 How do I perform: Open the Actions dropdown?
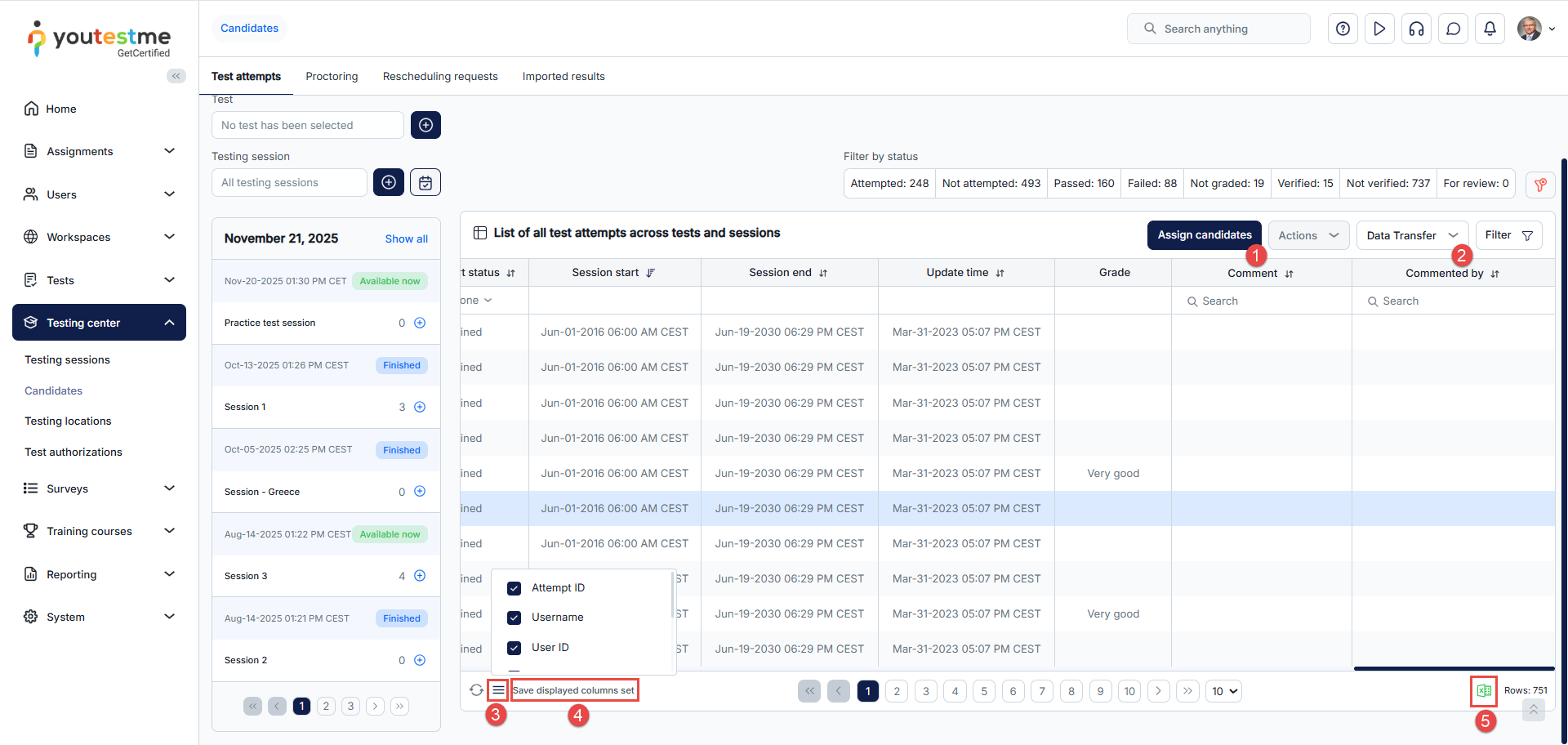(1308, 235)
